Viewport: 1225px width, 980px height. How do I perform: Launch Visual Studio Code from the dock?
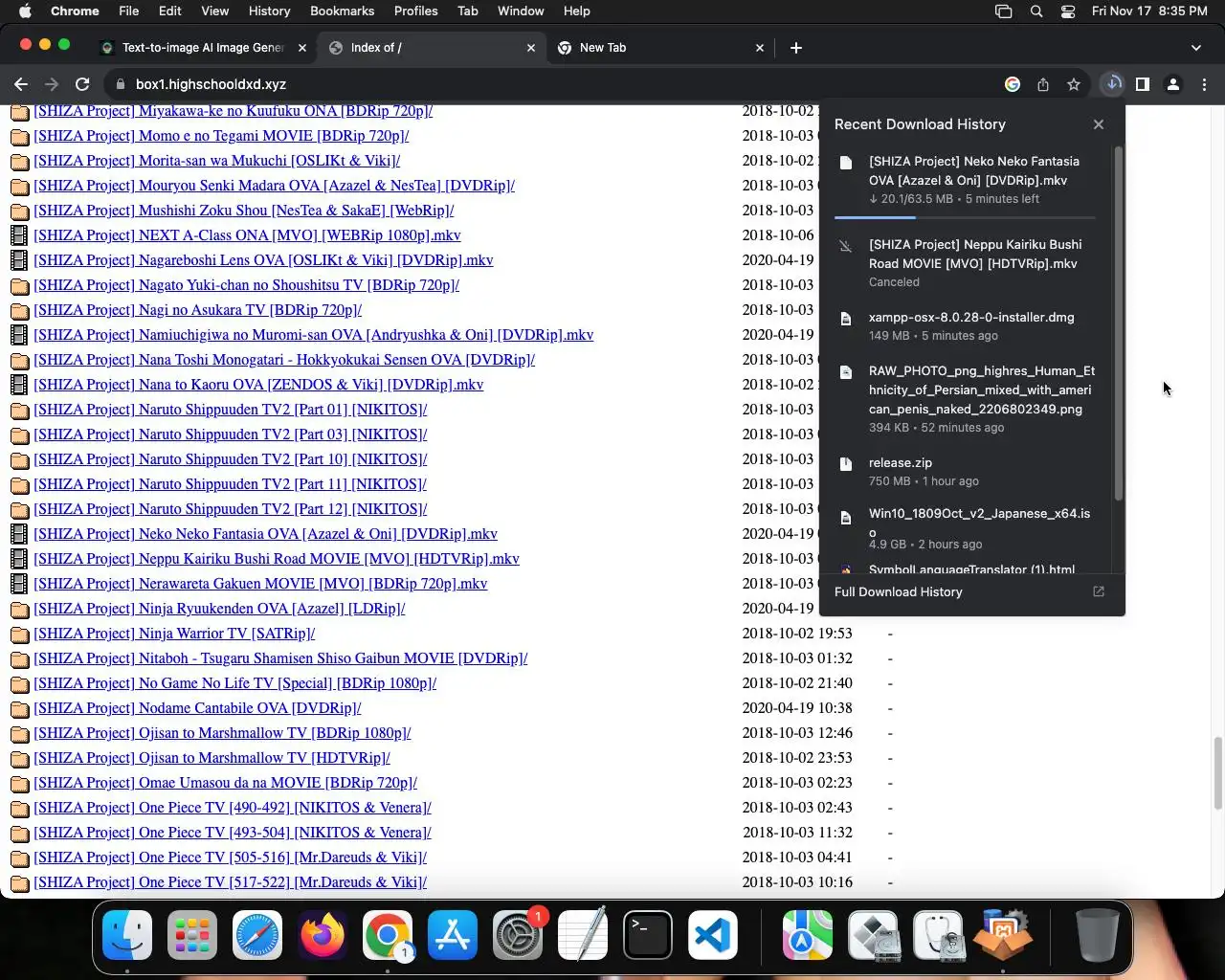[x=713, y=935]
